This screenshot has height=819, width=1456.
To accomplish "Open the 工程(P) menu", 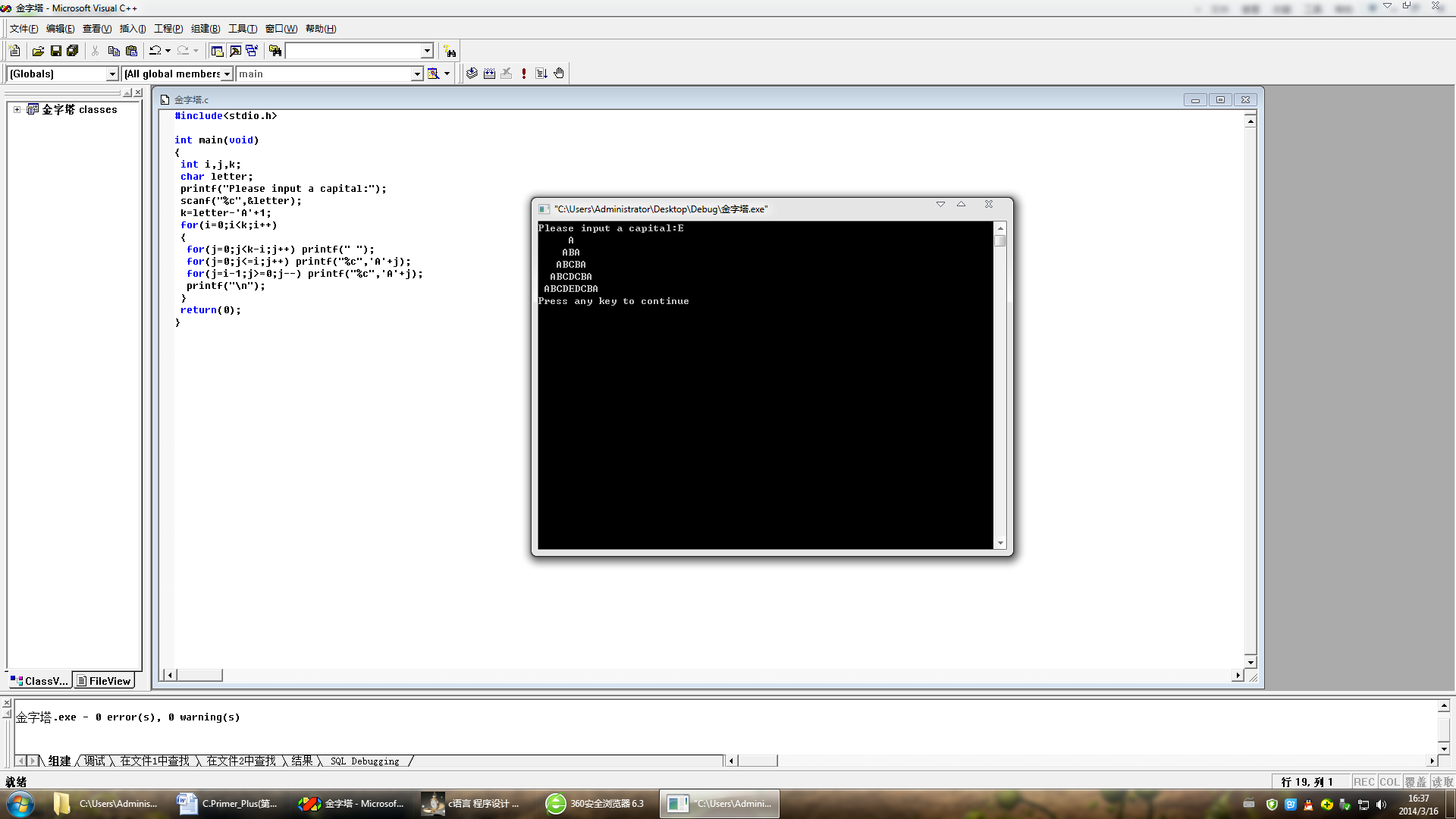I will [x=168, y=29].
